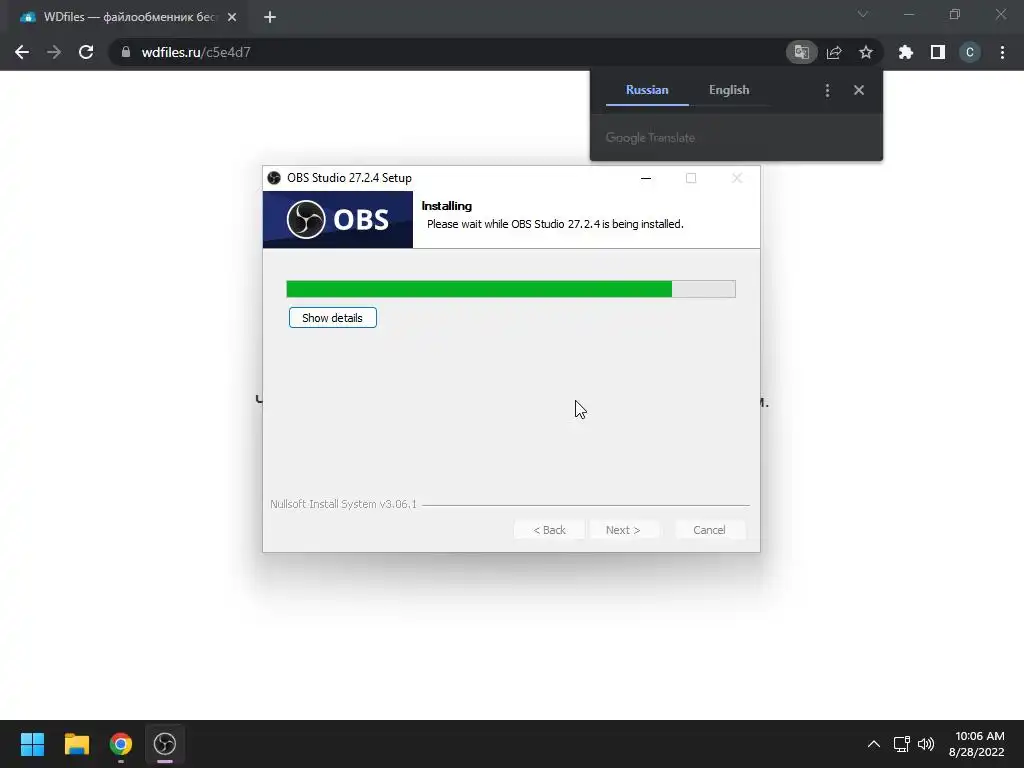Click the forward navigation arrow
Screen dimensions: 1024x768
(54, 52)
